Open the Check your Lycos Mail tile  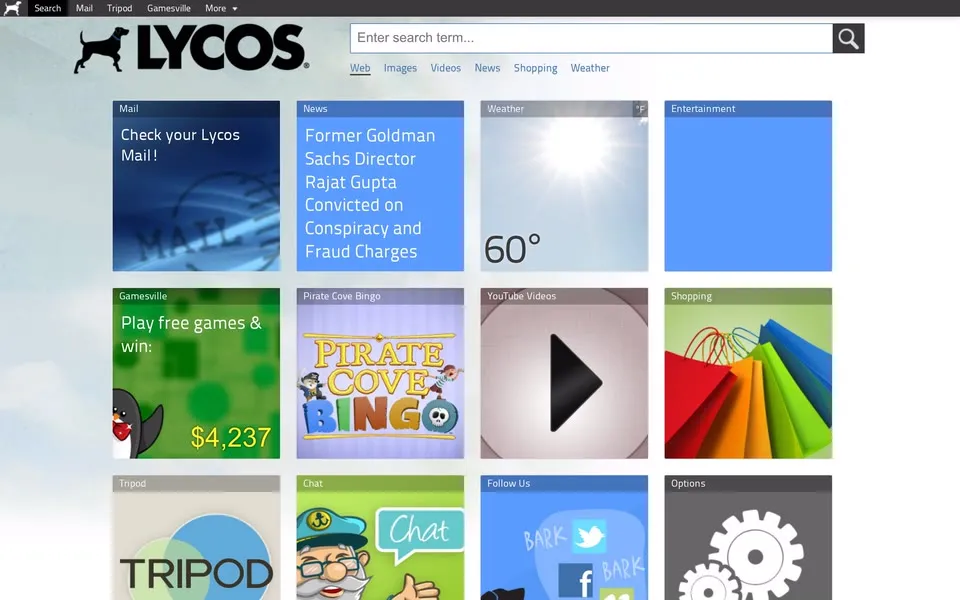tap(196, 186)
